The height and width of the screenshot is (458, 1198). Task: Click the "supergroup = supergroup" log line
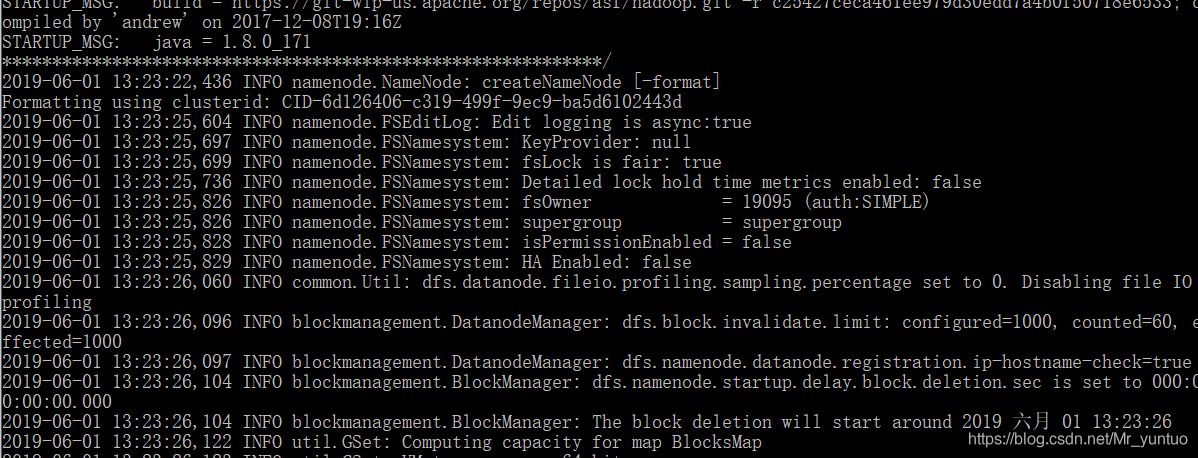681,222
